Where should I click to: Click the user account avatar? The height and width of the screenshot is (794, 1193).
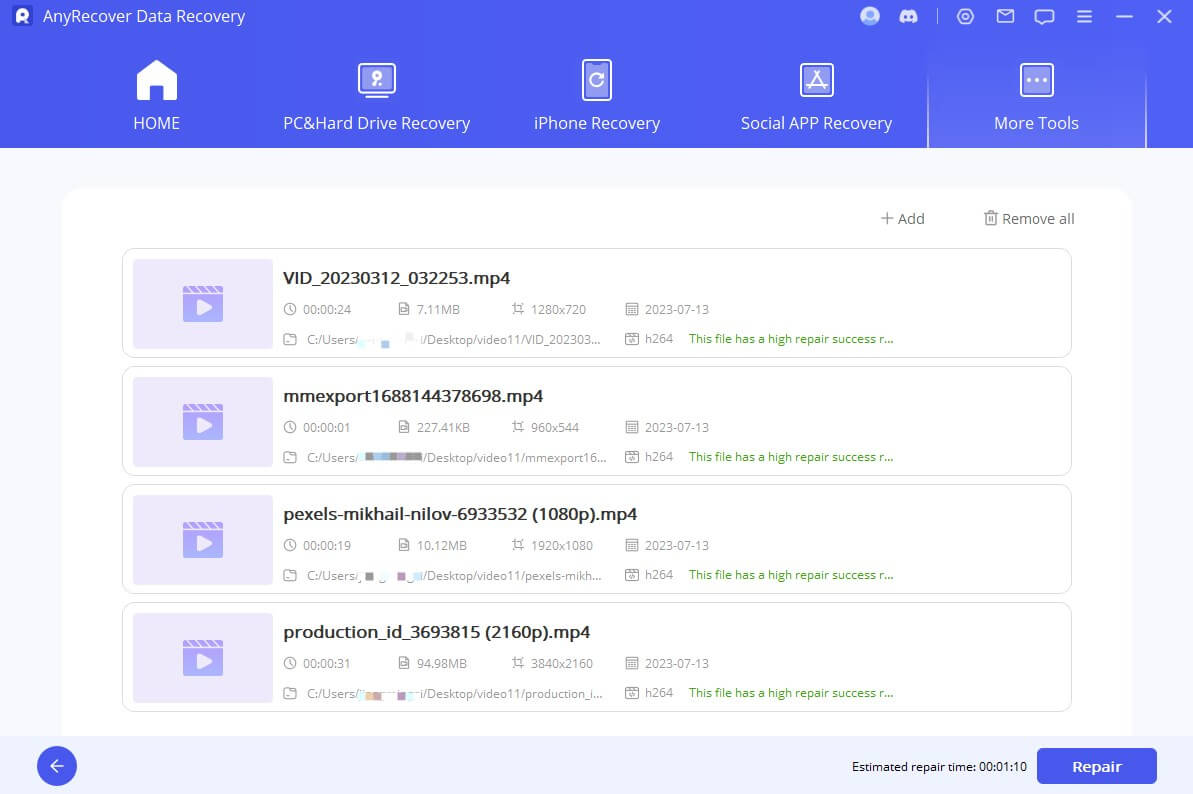pos(869,16)
